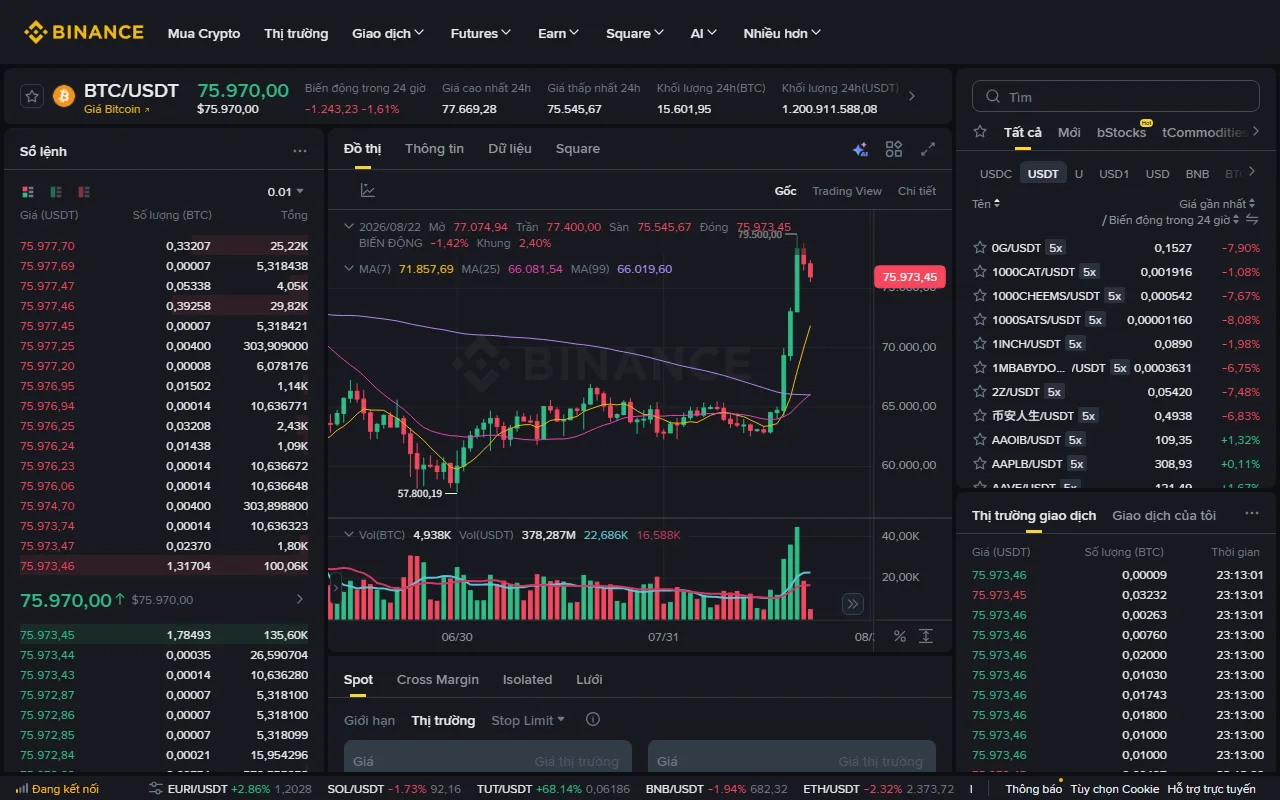Open the AI sparkle chart assistant

pyautogui.click(x=860, y=149)
